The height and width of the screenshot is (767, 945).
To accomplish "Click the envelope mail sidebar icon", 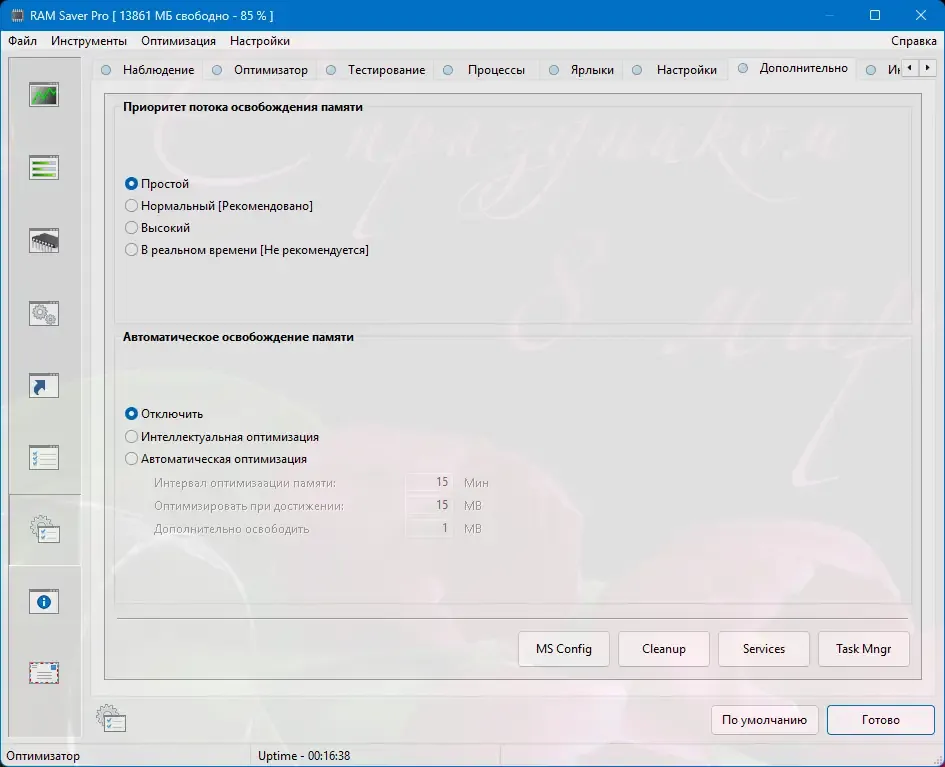I will 44,672.
